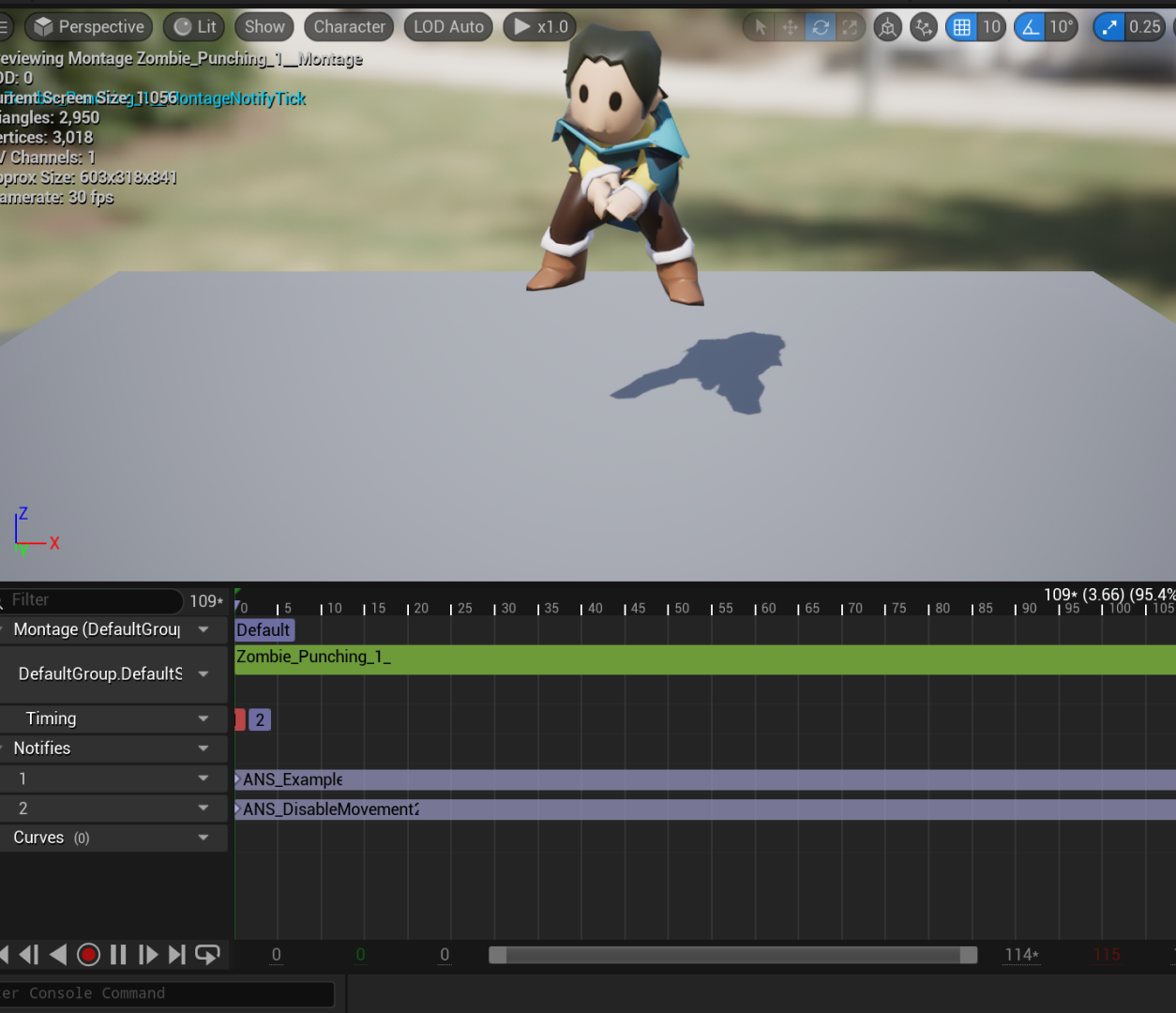1176x1013 pixels.
Task: Enable looping playback
Action: pos(206,954)
